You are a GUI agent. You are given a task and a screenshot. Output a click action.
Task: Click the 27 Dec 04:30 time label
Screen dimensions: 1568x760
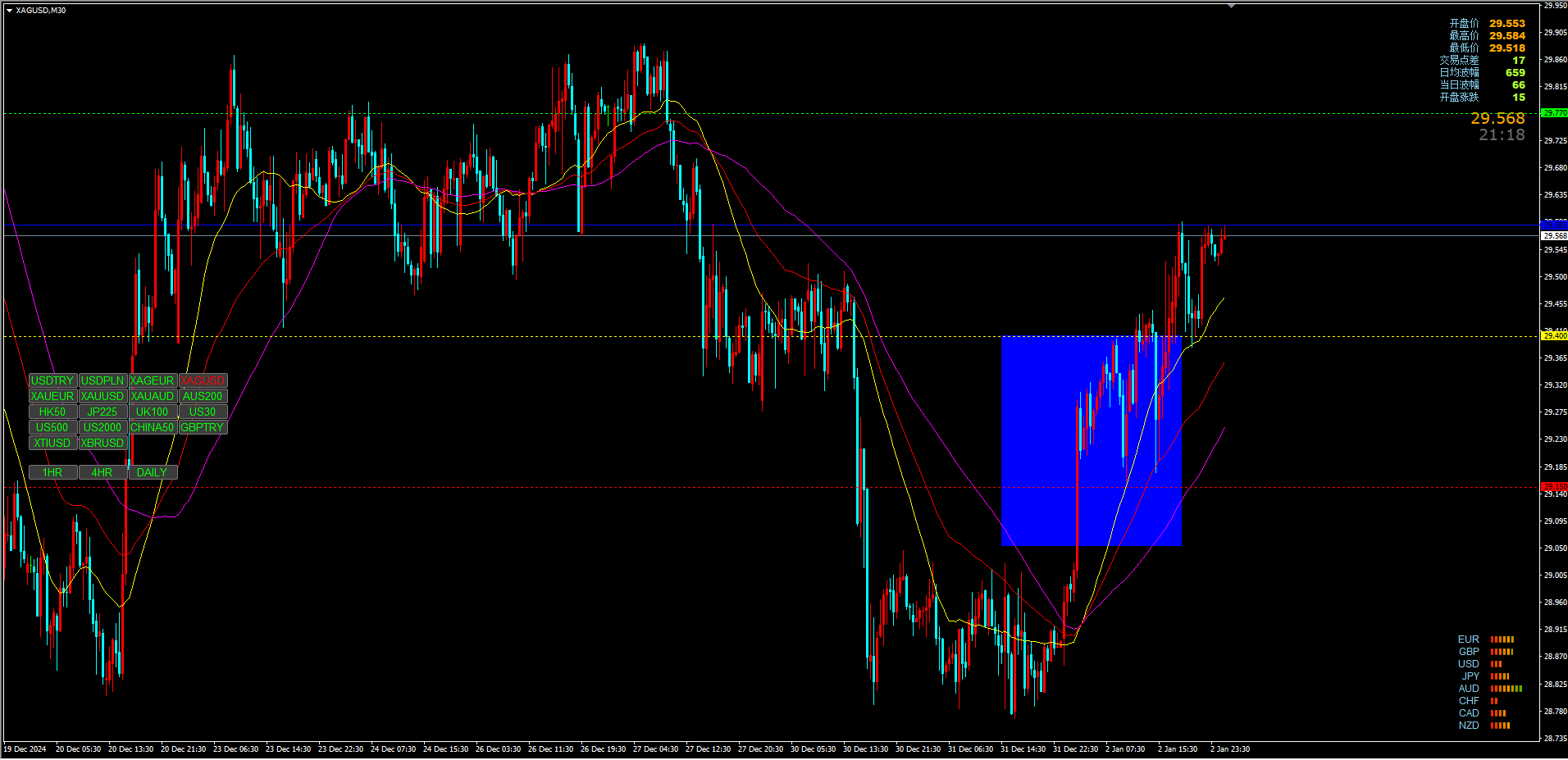[x=655, y=749]
